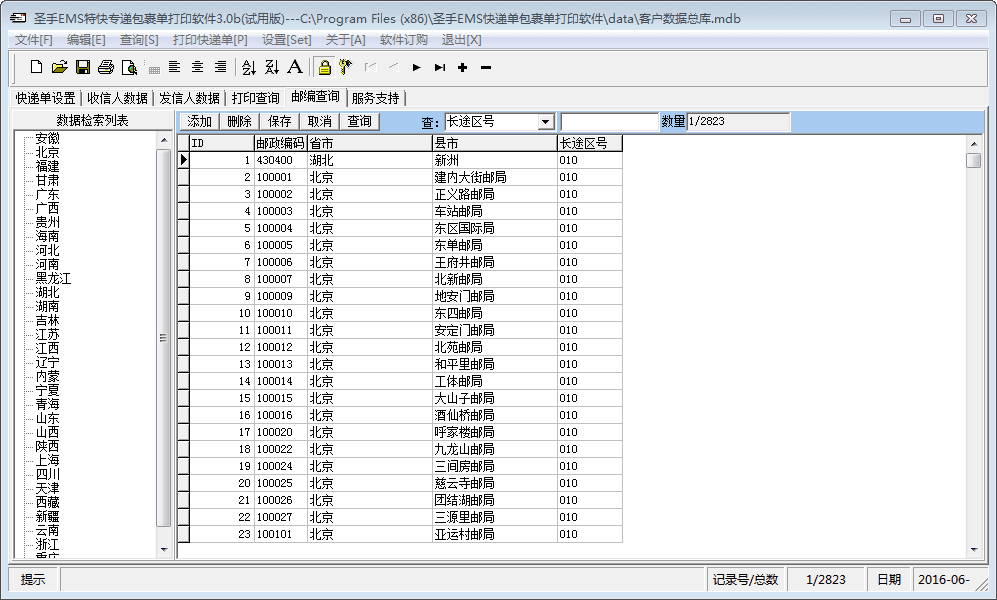The image size is (997, 600).
Task: Select 广东 in the province tree
Action: pos(48,194)
